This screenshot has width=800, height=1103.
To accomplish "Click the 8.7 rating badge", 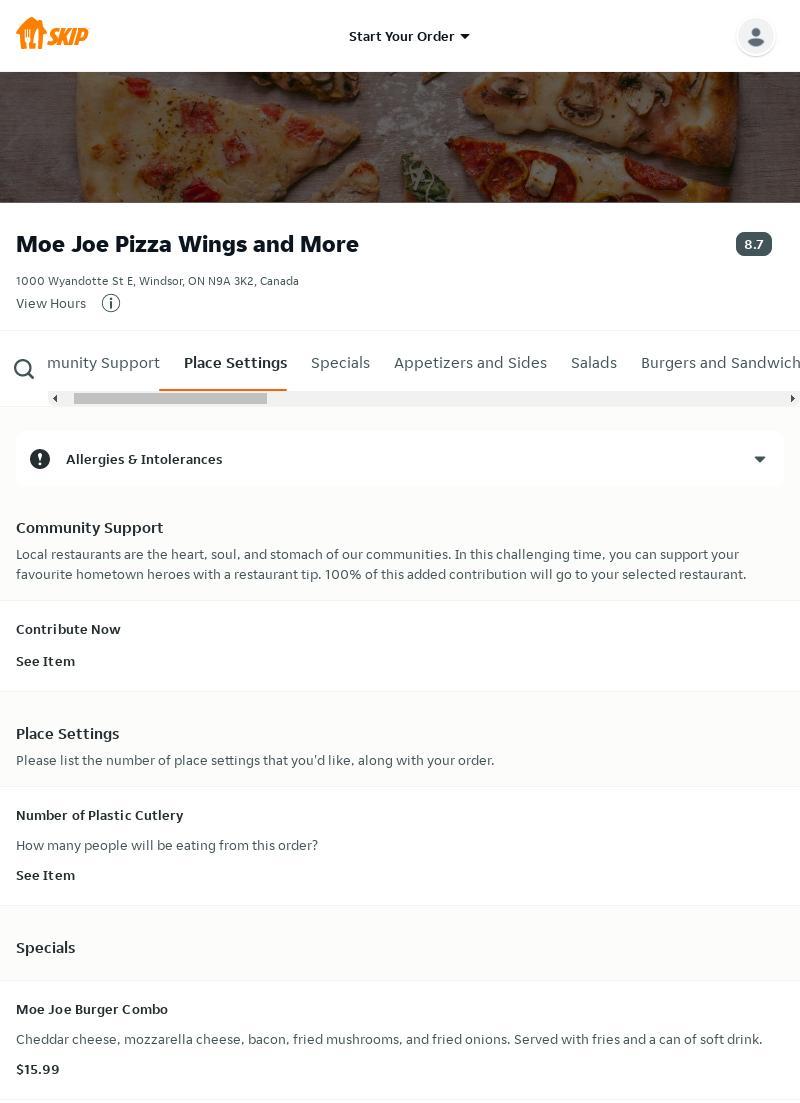I will [x=753, y=244].
